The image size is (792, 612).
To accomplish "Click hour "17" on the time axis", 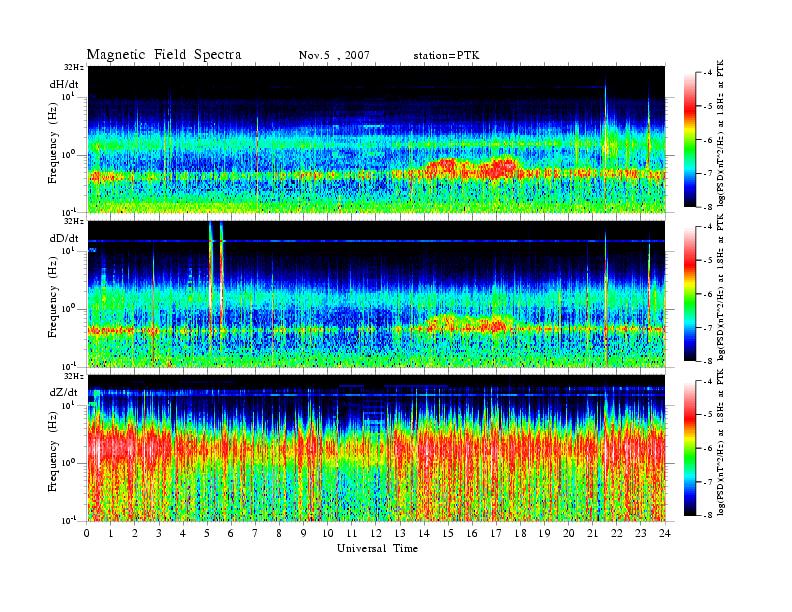I will pos(497,533).
